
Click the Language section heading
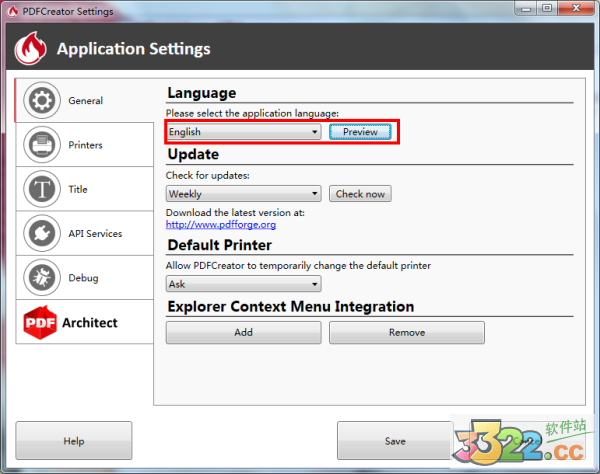tap(202, 93)
